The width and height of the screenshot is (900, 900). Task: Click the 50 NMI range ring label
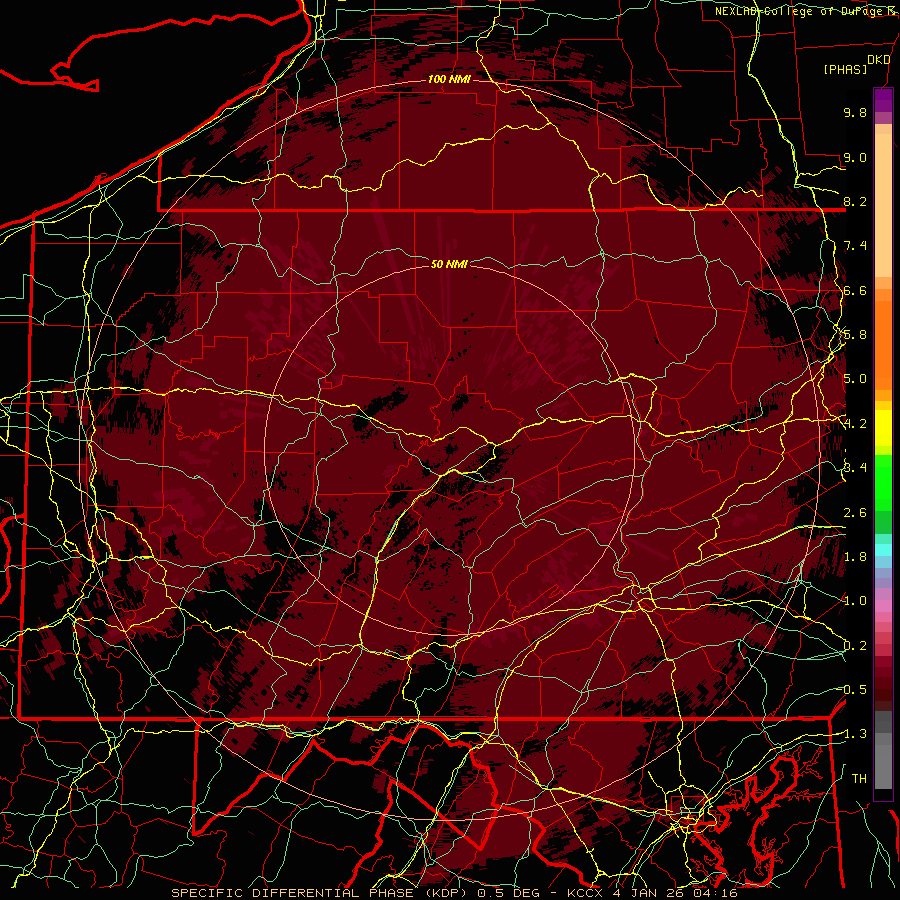[x=449, y=264]
